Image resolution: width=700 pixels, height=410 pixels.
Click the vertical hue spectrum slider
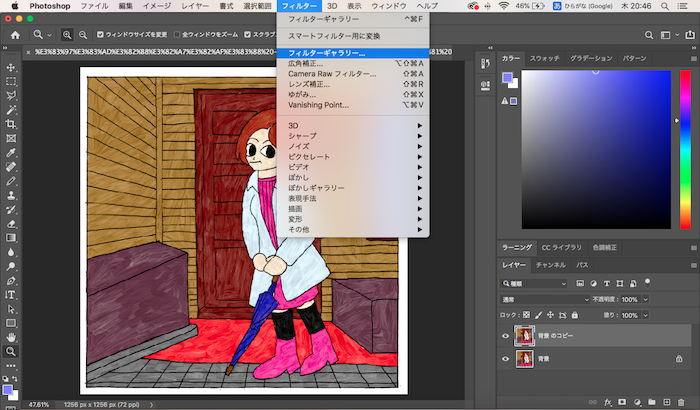click(x=685, y=150)
